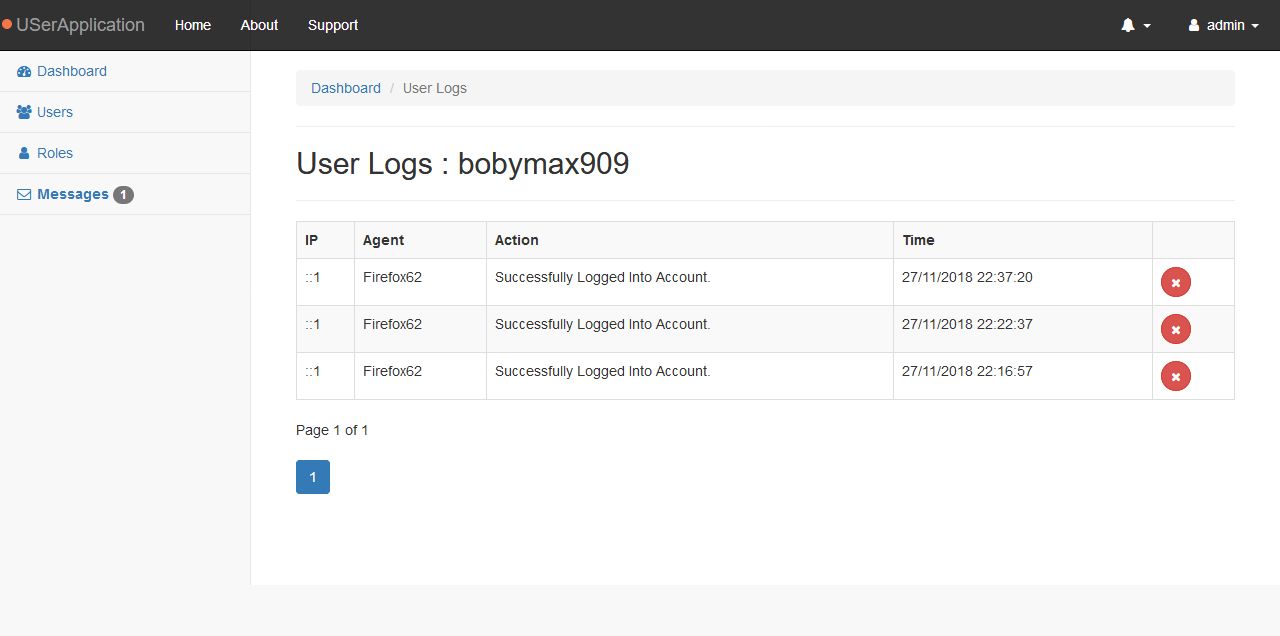Screen dimensions: 1280x636
Task: Select page 1 pagination button
Action: tap(312, 477)
